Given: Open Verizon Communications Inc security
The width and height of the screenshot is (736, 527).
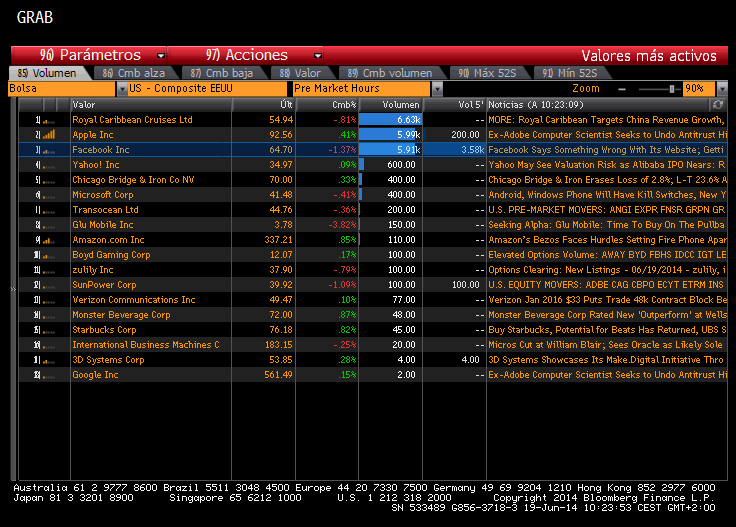Looking at the screenshot, I should (x=134, y=300).
